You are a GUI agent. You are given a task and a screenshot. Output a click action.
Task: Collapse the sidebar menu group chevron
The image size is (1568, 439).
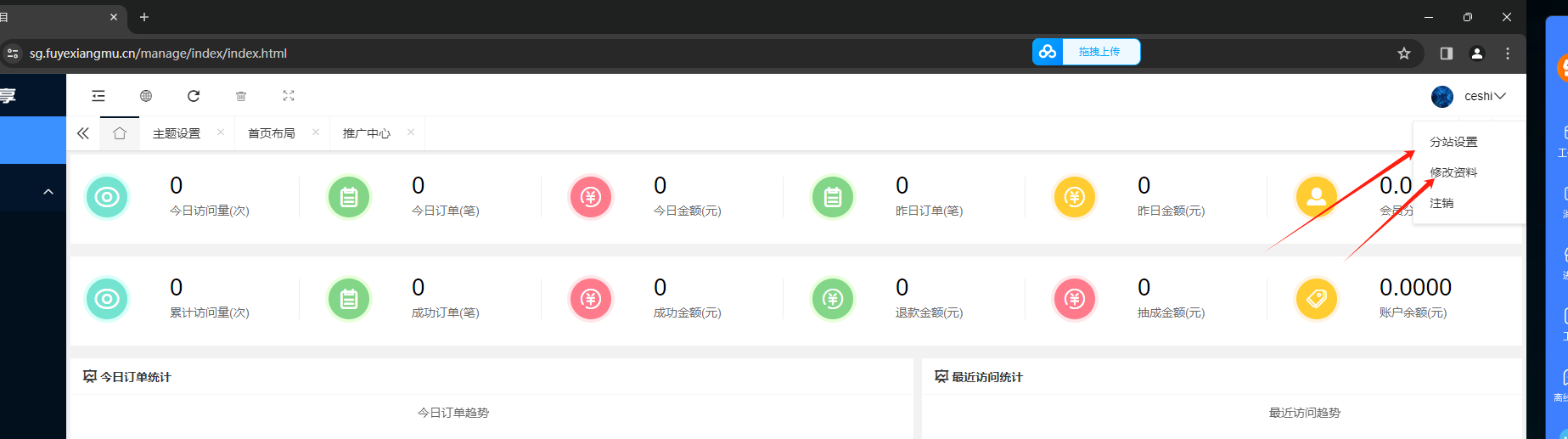48,192
